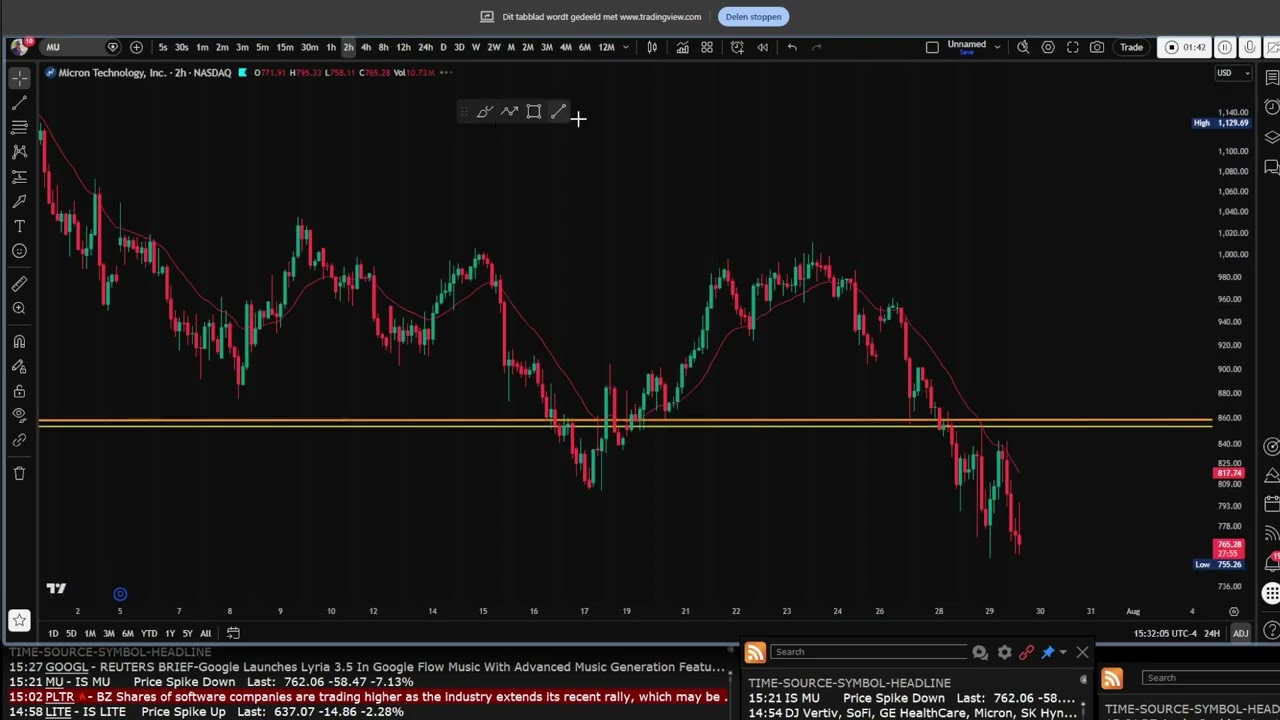Expand the Unnamed layout dropdown arrow

tap(997, 47)
